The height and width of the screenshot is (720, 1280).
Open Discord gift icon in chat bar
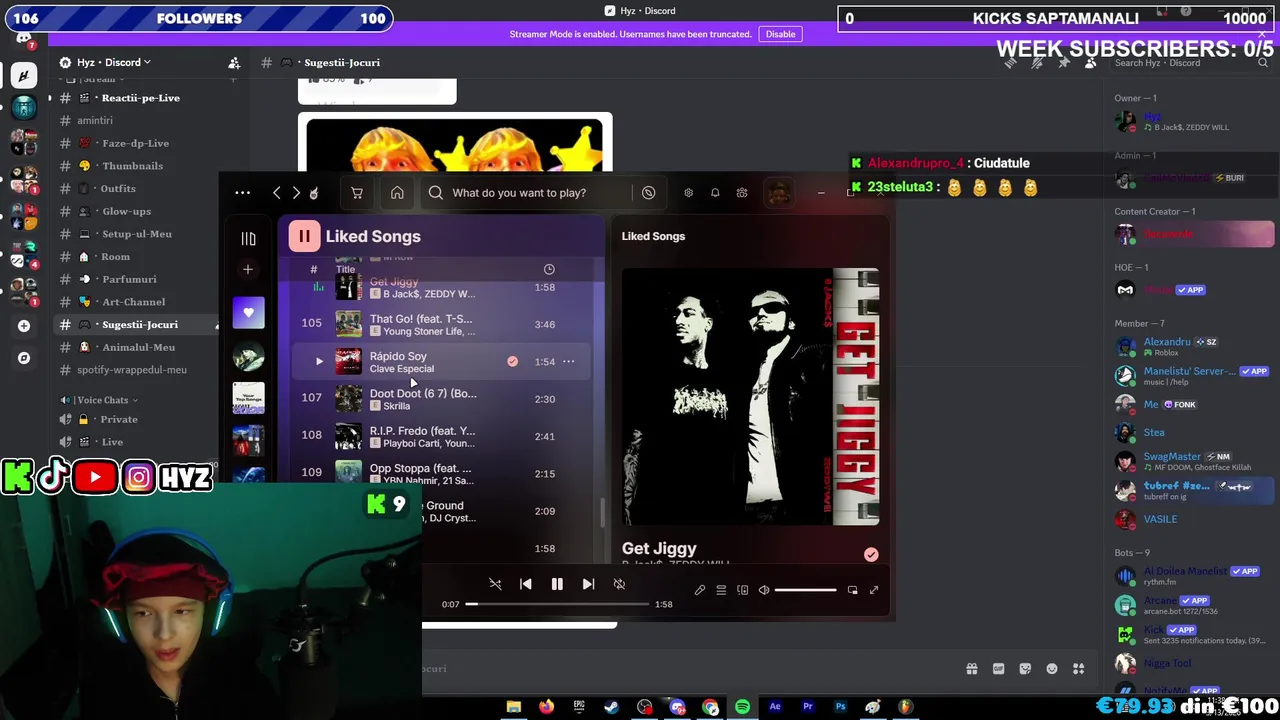(x=971, y=669)
